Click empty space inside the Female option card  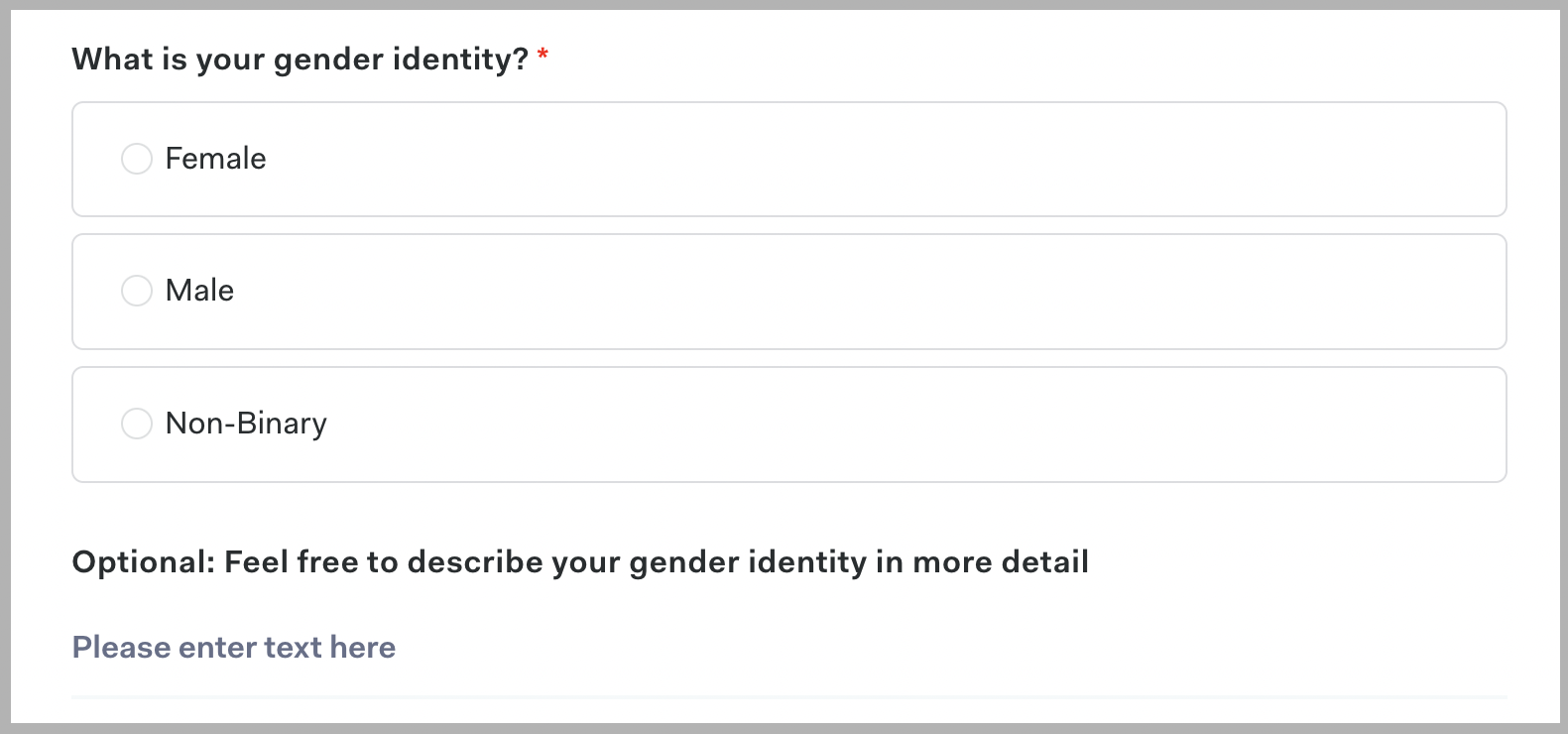point(793,159)
